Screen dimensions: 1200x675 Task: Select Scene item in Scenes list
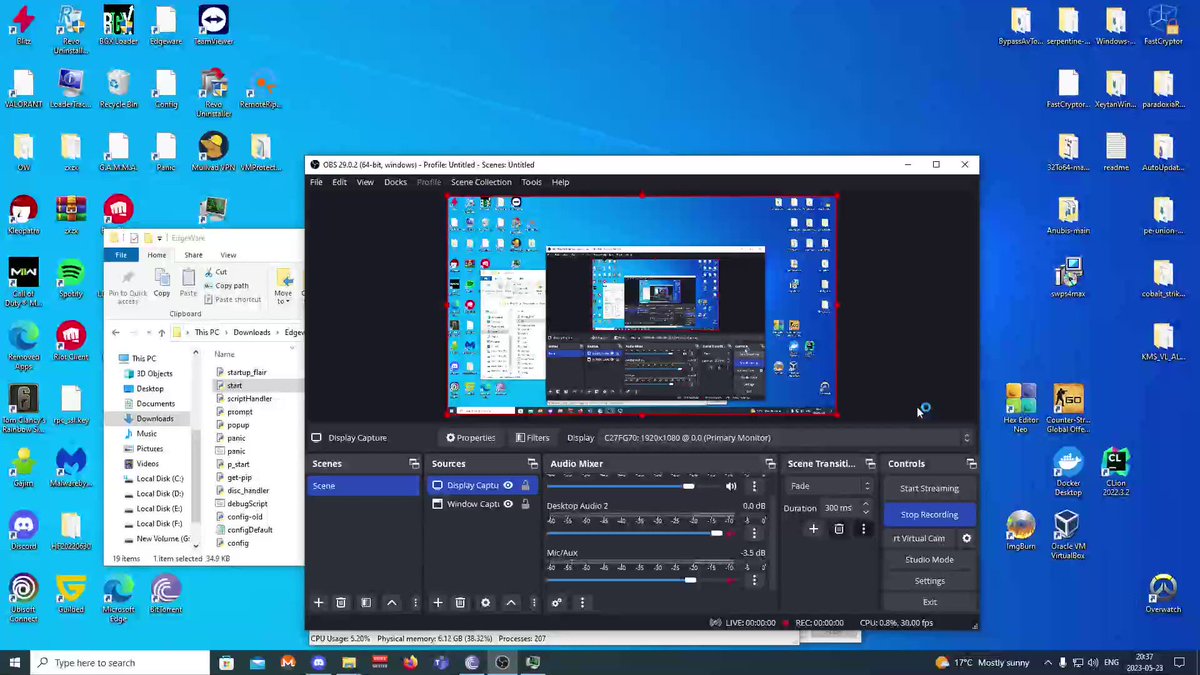coord(364,486)
